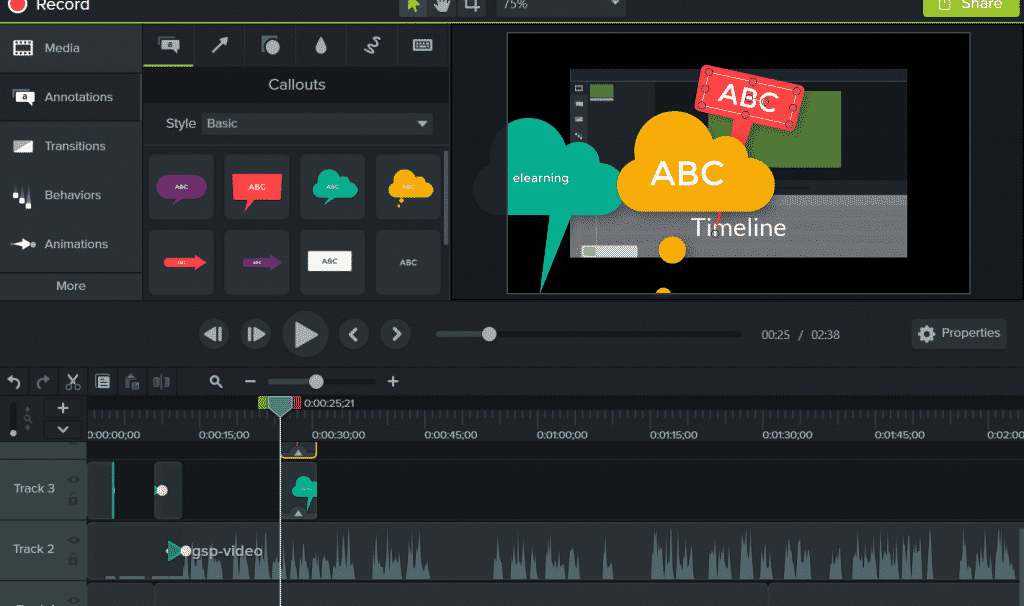This screenshot has height=606, width=1024.
Task: Open the canvas zoom level dropdown
Action: [x=561, y=6]
